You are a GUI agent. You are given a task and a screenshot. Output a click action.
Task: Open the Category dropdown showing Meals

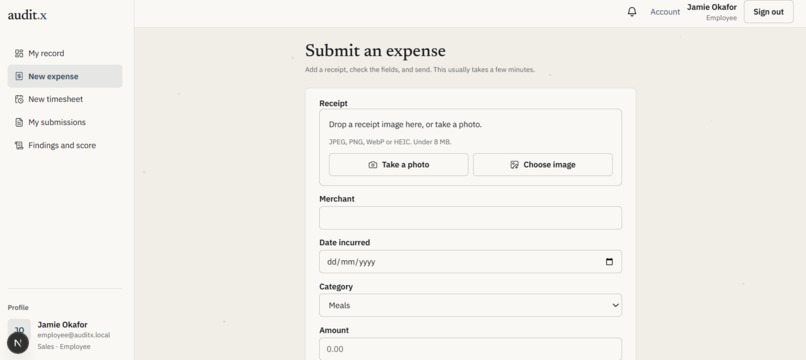[x=470, y=305]
